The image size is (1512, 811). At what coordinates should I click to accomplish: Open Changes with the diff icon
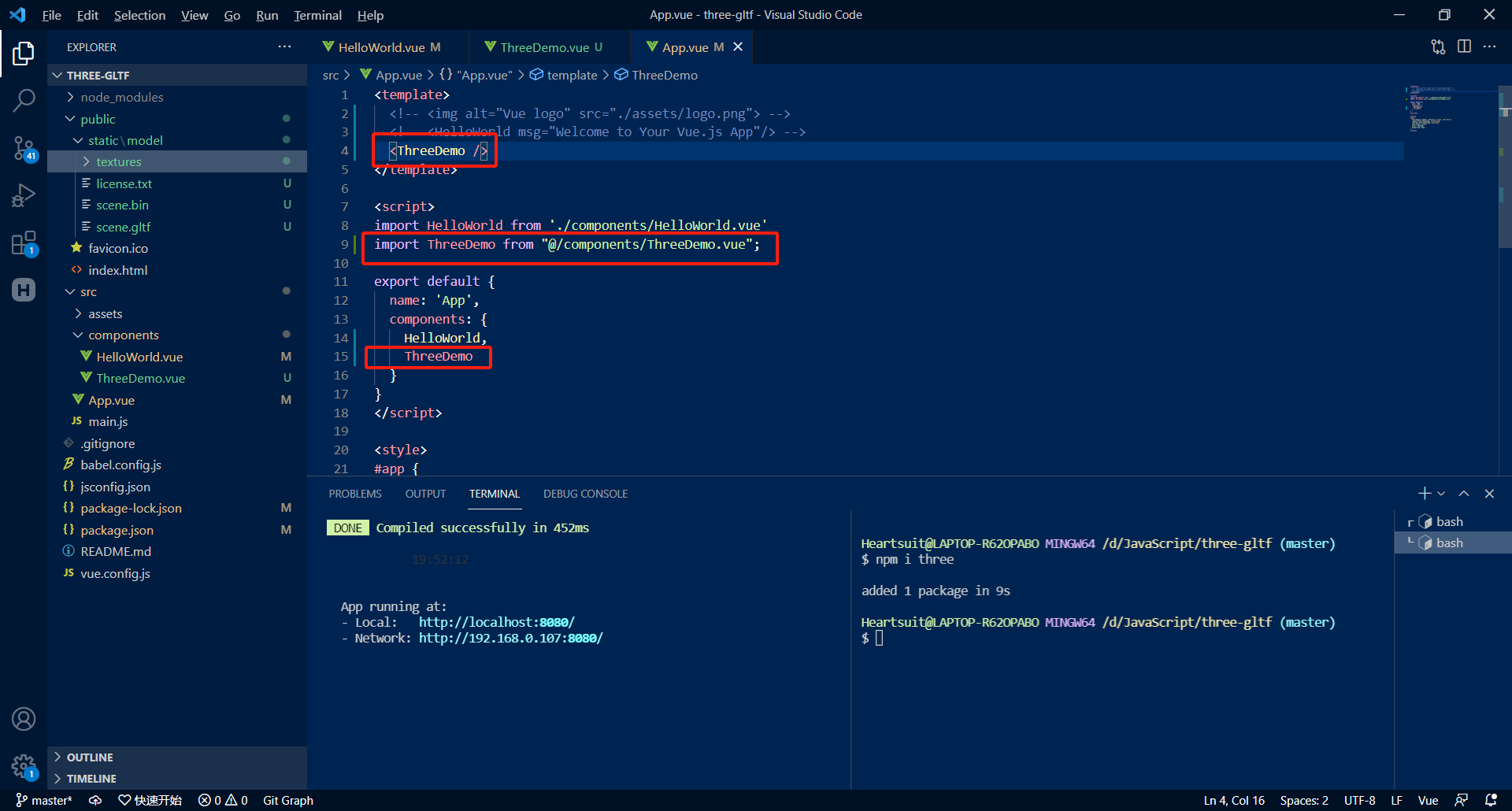coord(1438,46)
